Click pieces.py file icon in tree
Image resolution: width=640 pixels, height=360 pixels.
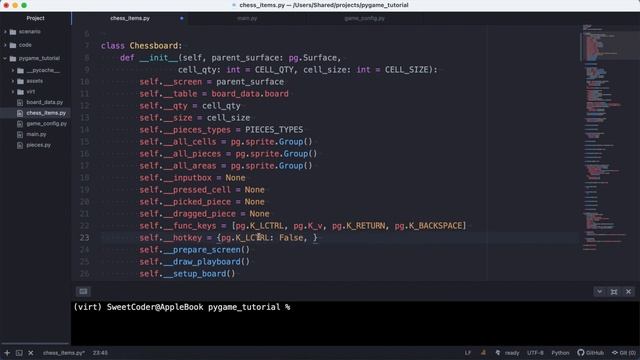(20, 145)
